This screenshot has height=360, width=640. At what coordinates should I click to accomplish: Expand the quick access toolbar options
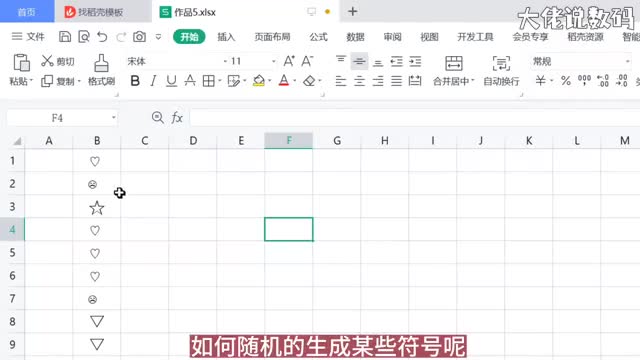click(x=158, y=37)
